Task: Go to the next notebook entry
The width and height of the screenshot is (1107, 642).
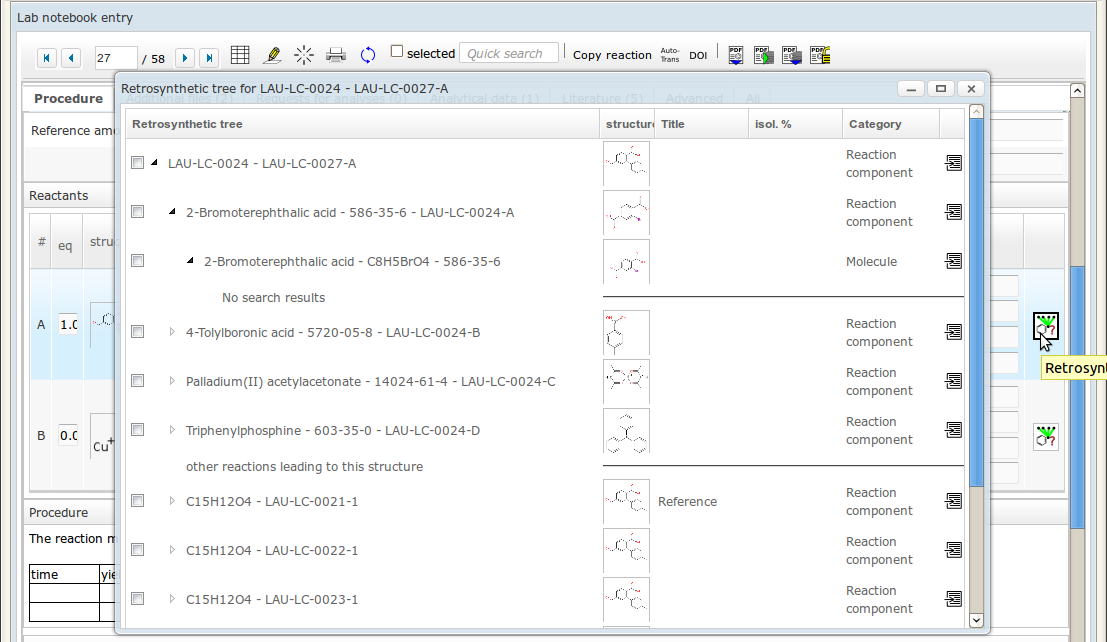Action: point(185,58)
